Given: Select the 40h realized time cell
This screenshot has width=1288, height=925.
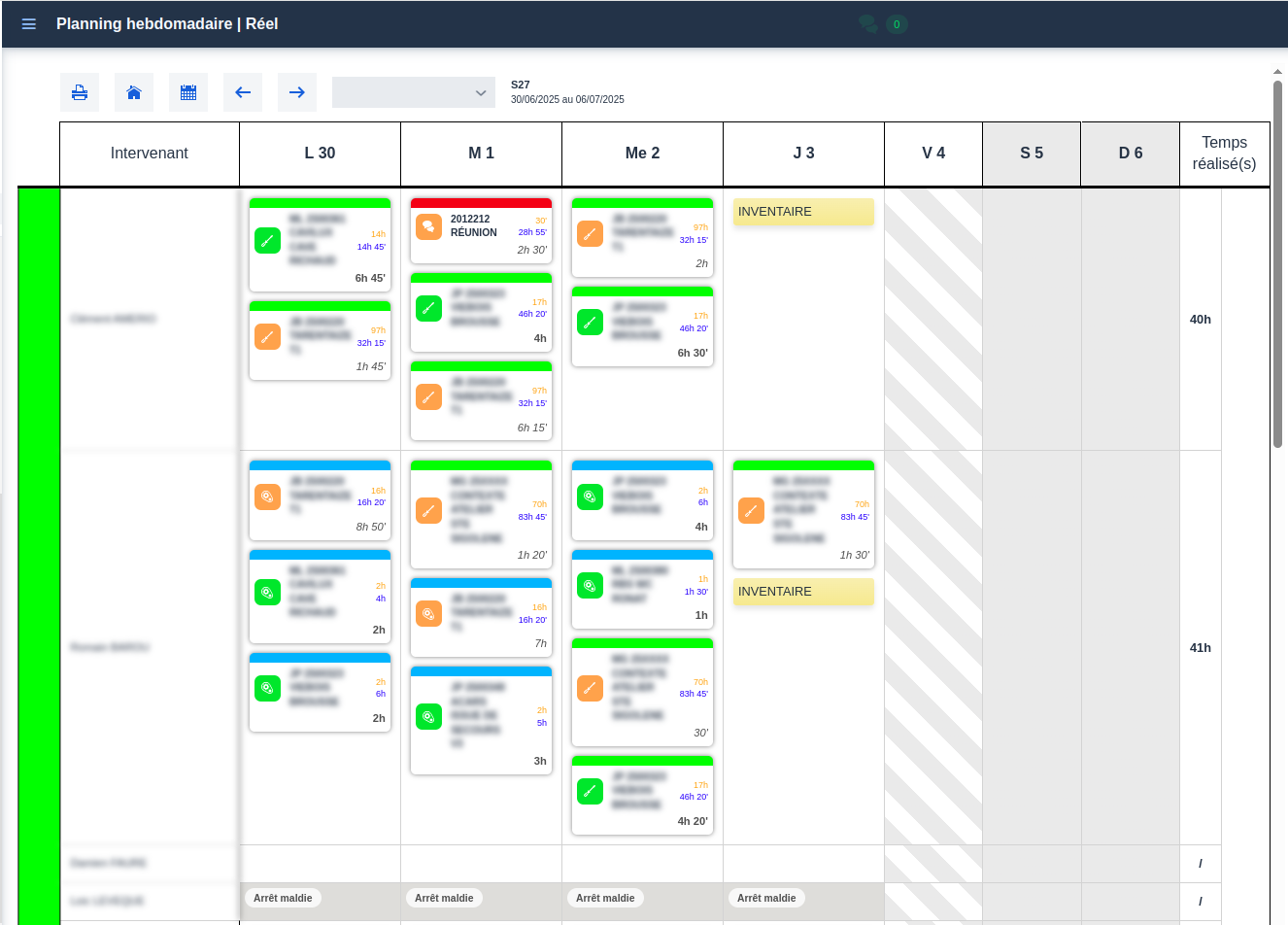Looking at the screenshot, I should (1201, 319).
